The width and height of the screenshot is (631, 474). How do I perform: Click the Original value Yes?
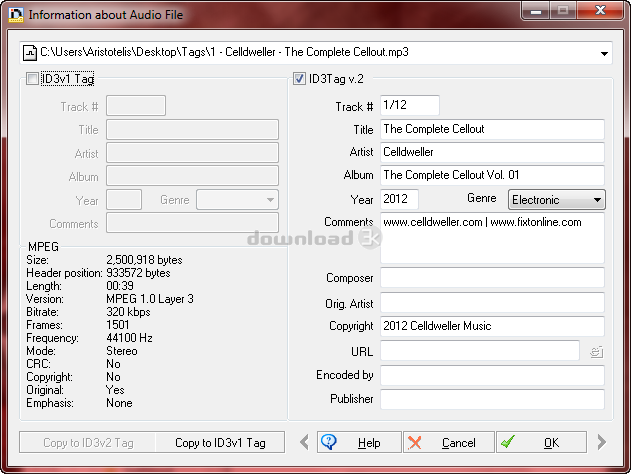tap(115, 390)
